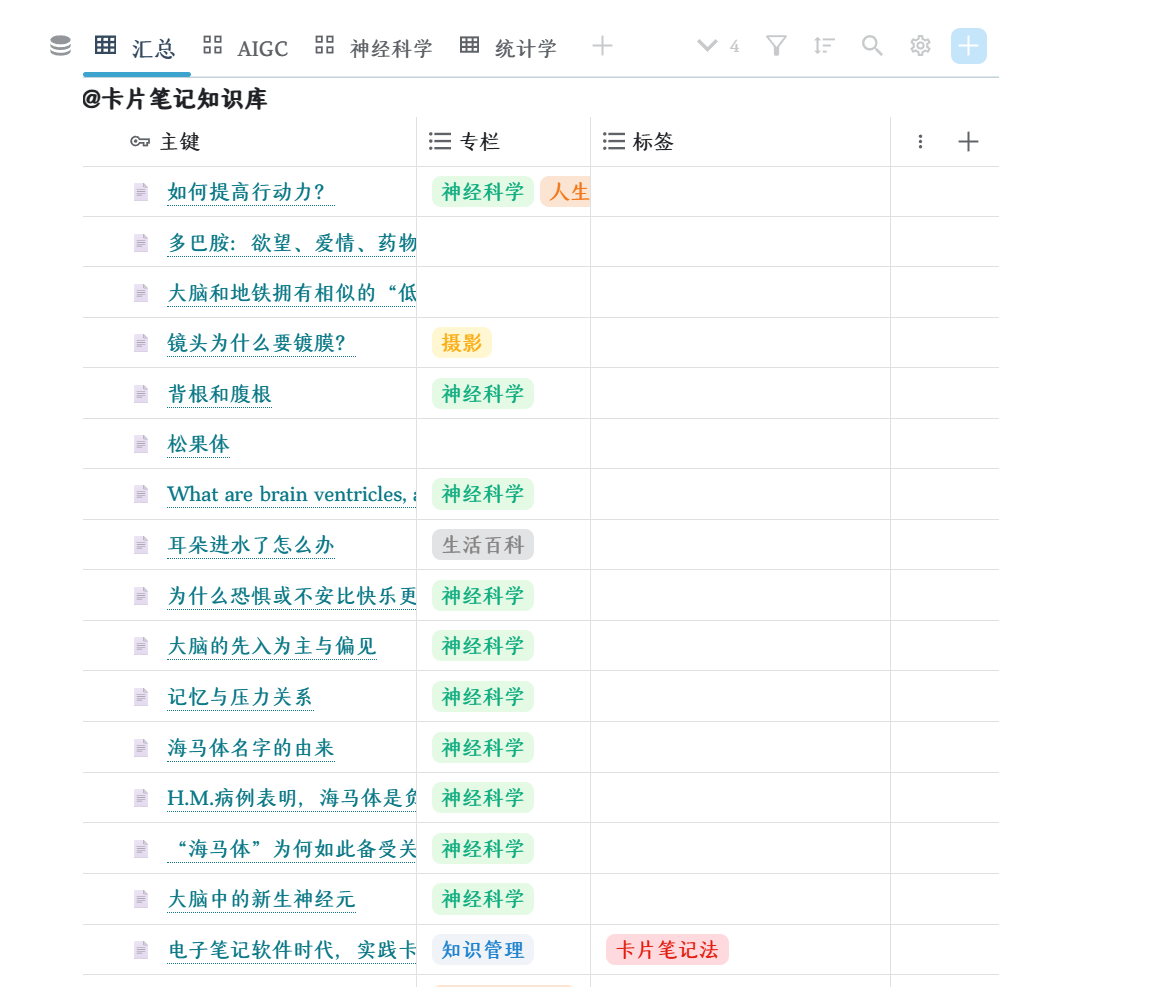The image size is (1156, 987).
Task: Select the green 神经科学 tag on 背根和腹根 row
Action: pos(482,393)
